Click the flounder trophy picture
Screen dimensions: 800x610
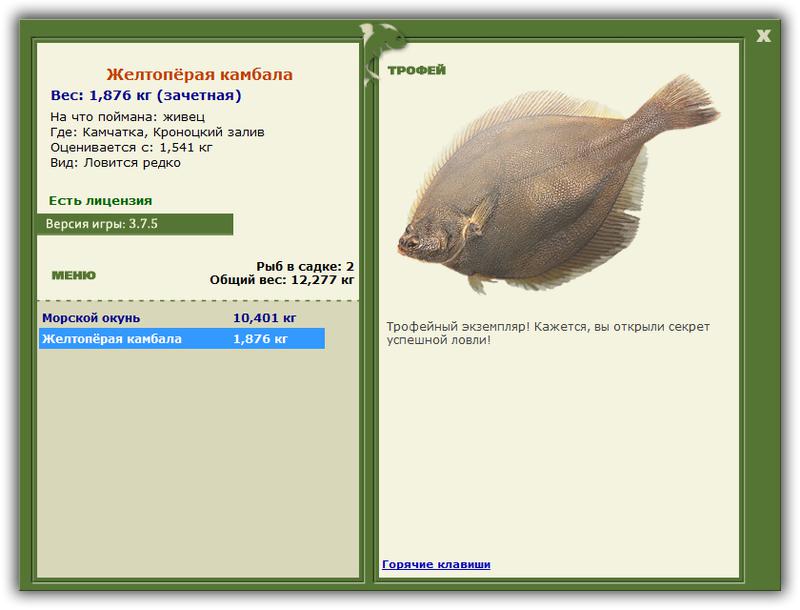559,184
